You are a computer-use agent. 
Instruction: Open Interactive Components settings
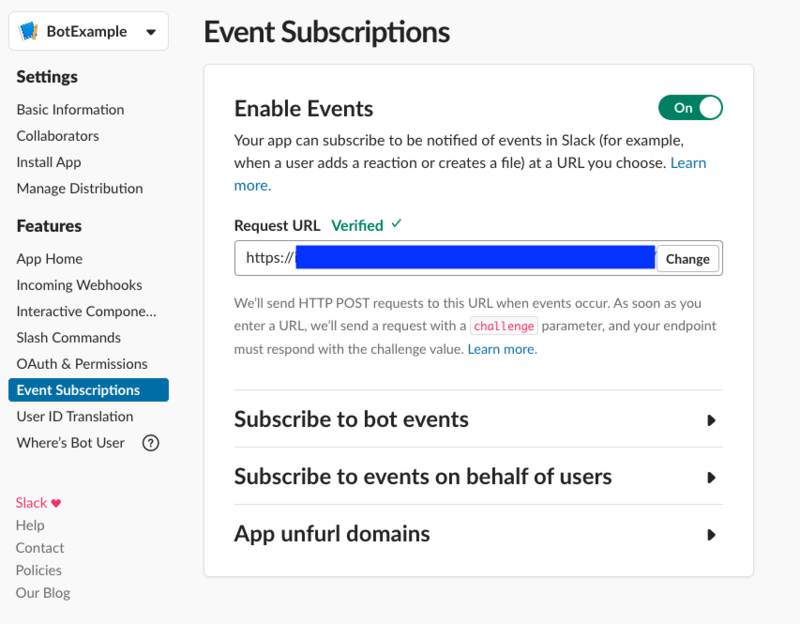[87, 311]
